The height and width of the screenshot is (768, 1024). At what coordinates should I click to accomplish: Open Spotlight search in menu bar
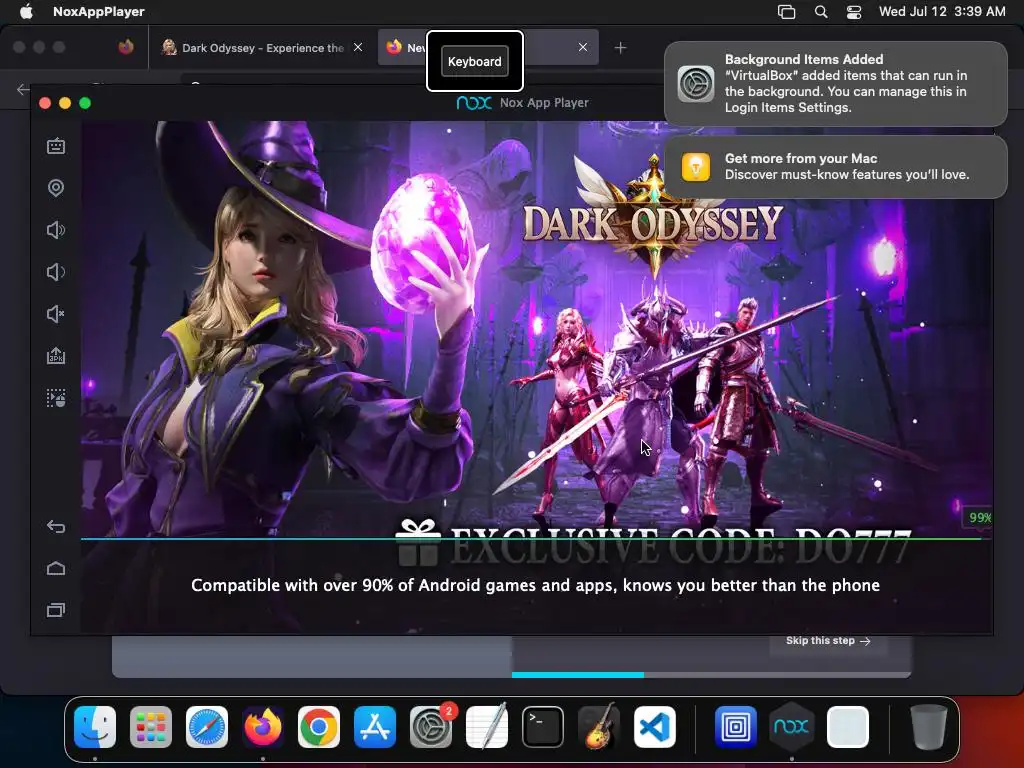(x=821, y=11)
